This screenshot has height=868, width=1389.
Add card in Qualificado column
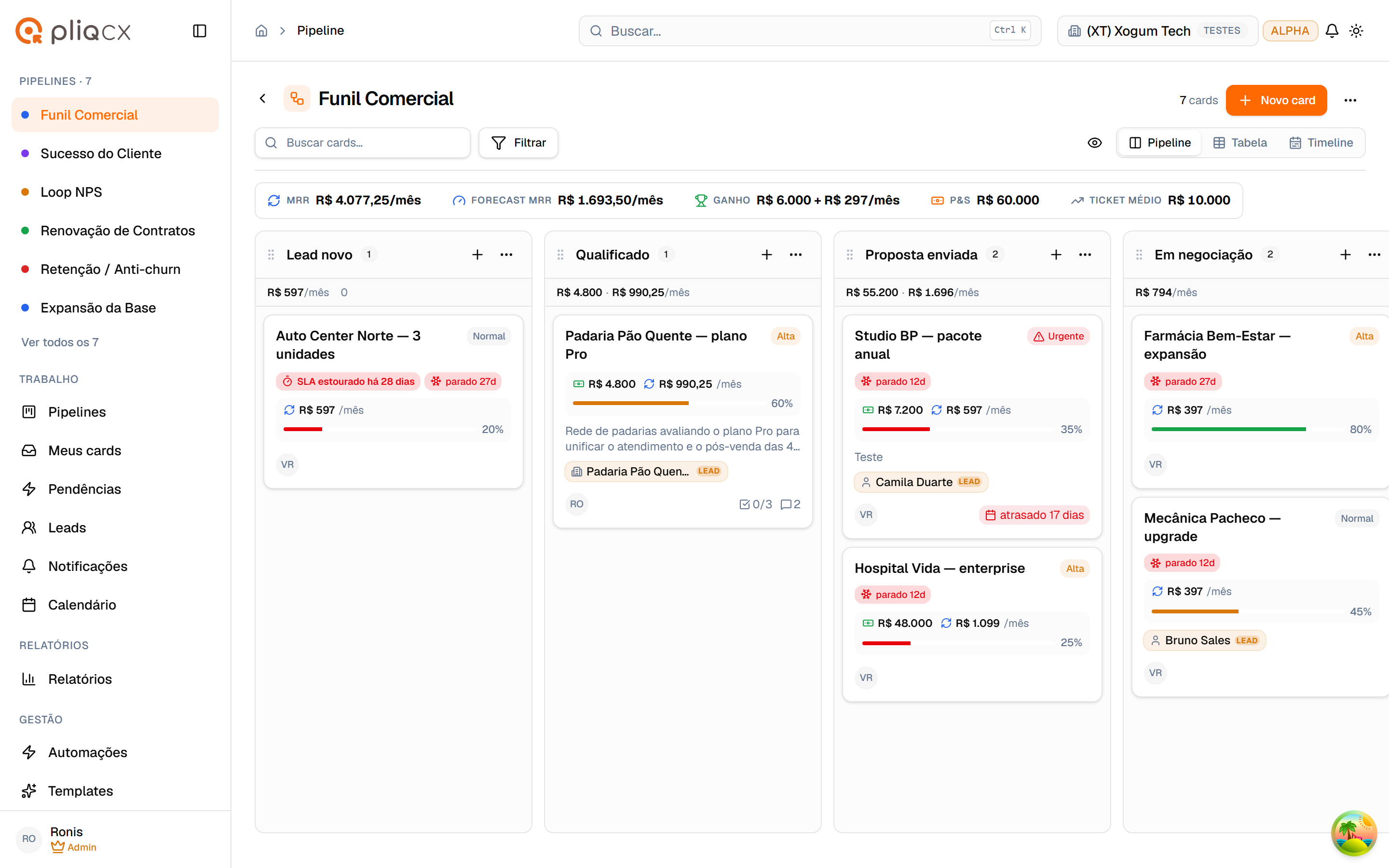tap(766, 254)
